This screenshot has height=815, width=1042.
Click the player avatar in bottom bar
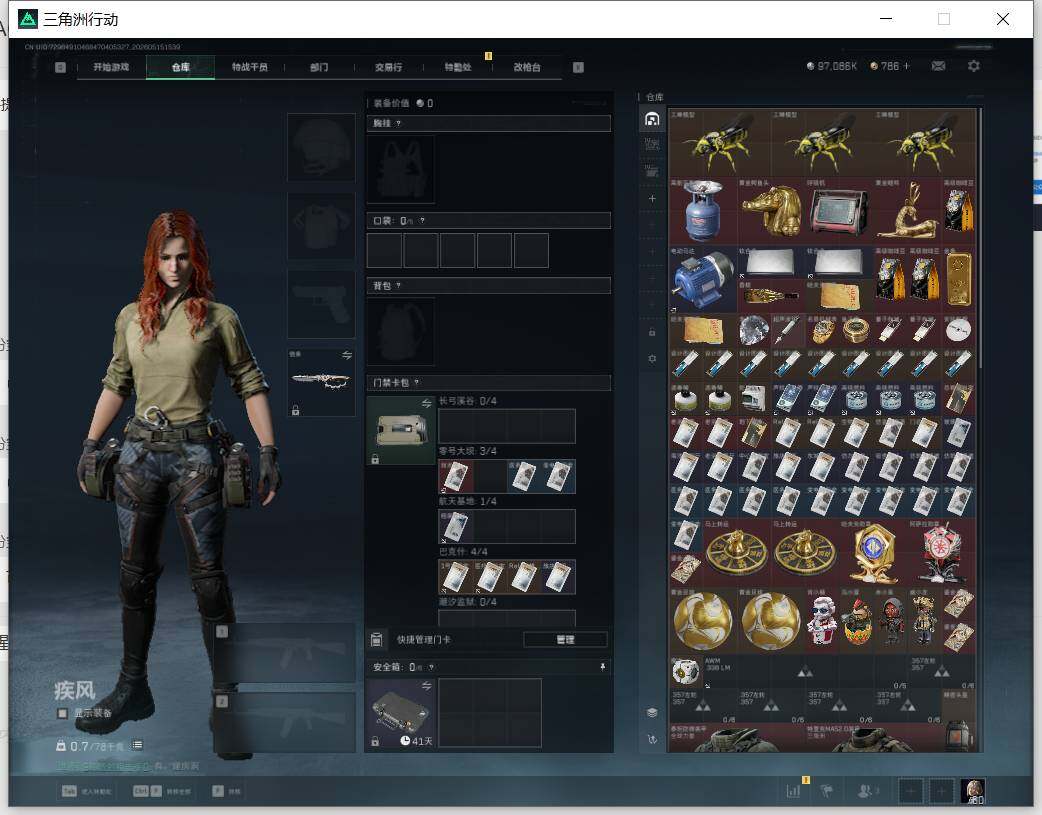tap(973, 791)
